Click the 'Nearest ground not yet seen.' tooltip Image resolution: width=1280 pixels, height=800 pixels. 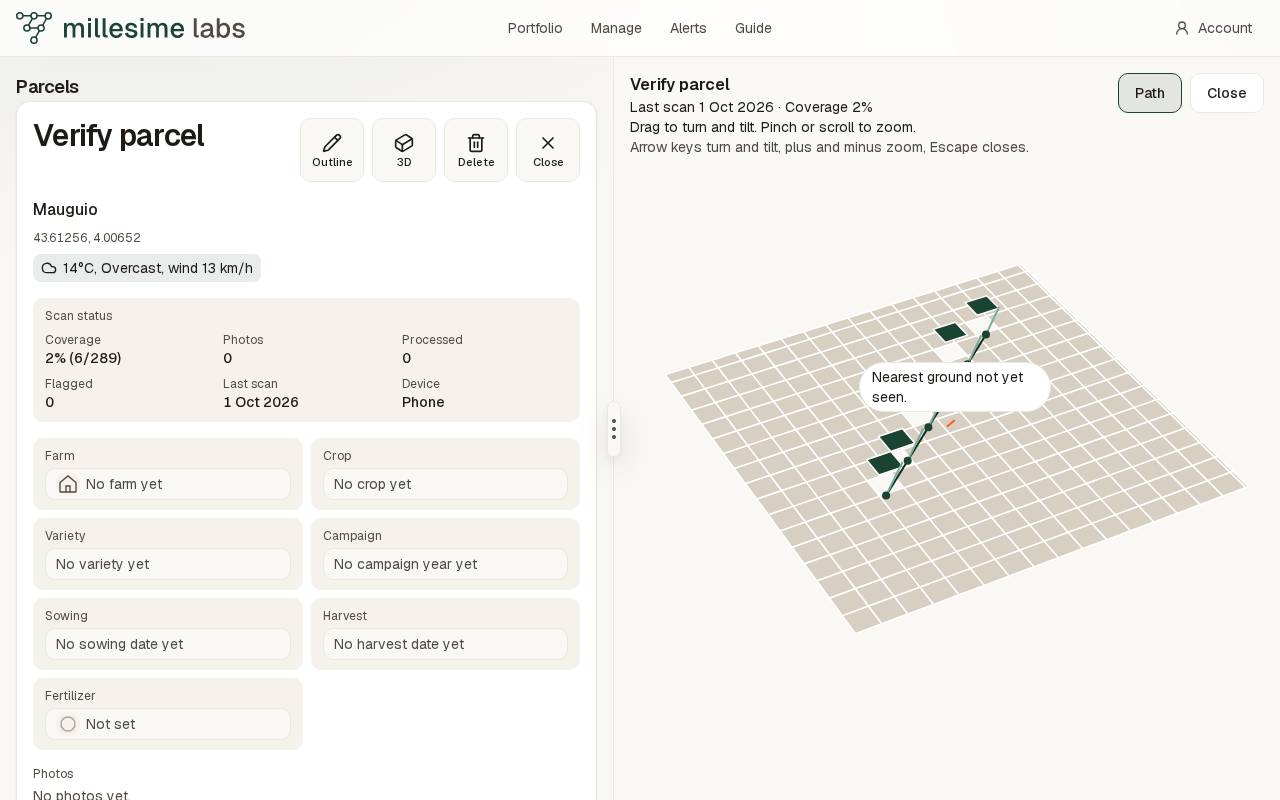point(955,387)
